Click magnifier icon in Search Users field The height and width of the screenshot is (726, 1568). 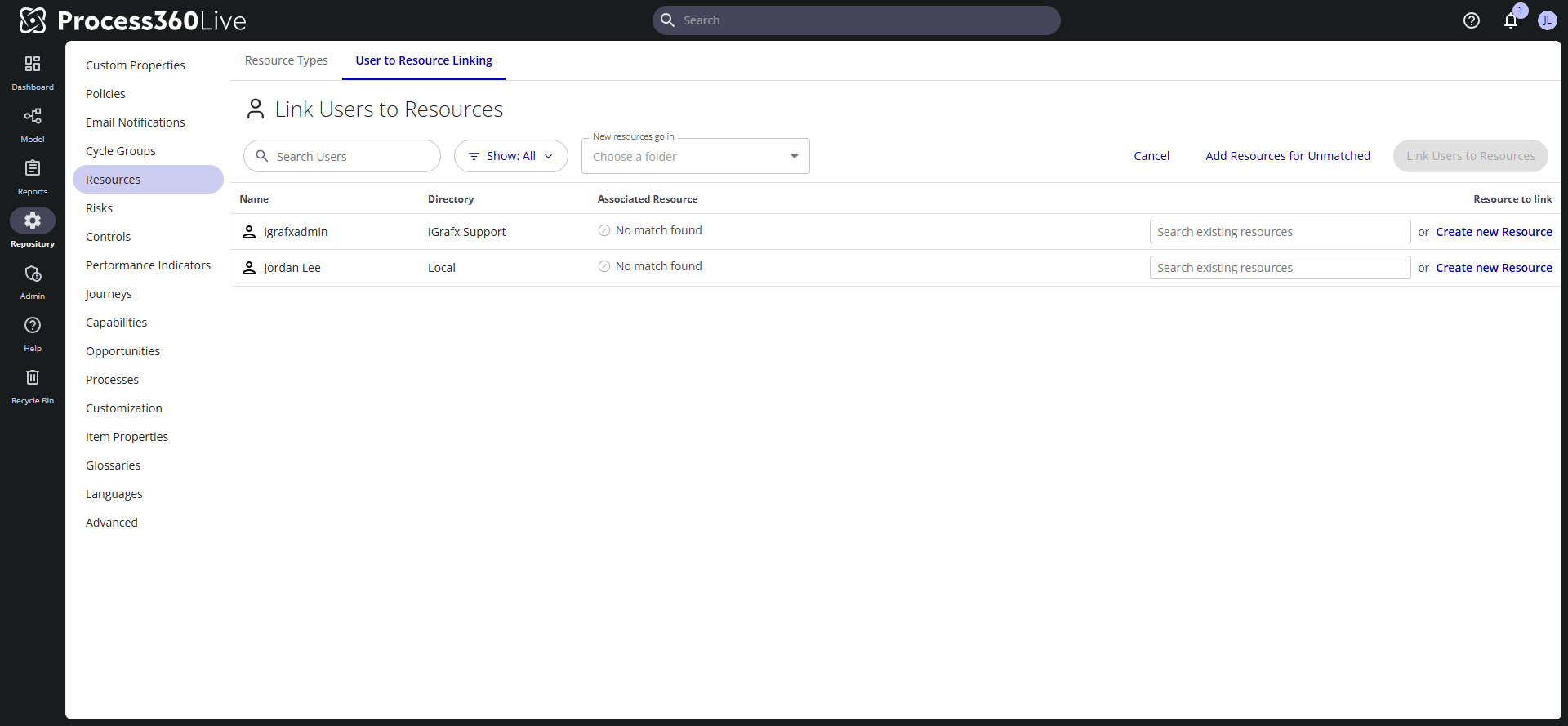click(x=262, y=156)
